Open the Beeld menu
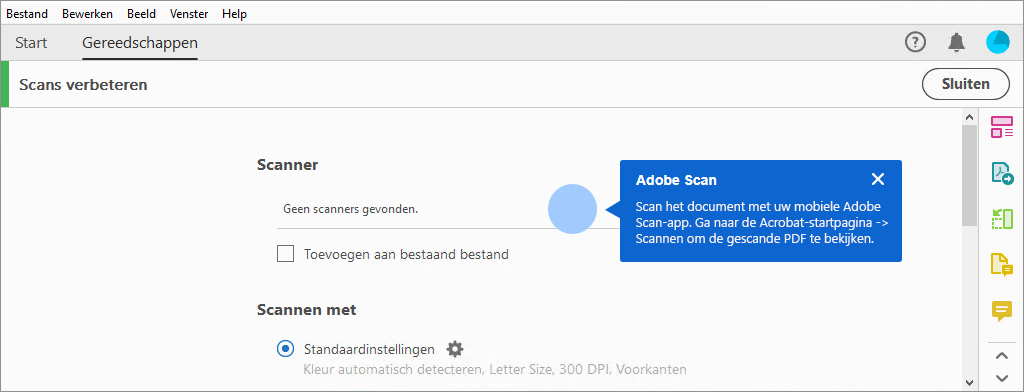Image resolution: width=1024 pixels, height=392 pixels. pos(141,14)
